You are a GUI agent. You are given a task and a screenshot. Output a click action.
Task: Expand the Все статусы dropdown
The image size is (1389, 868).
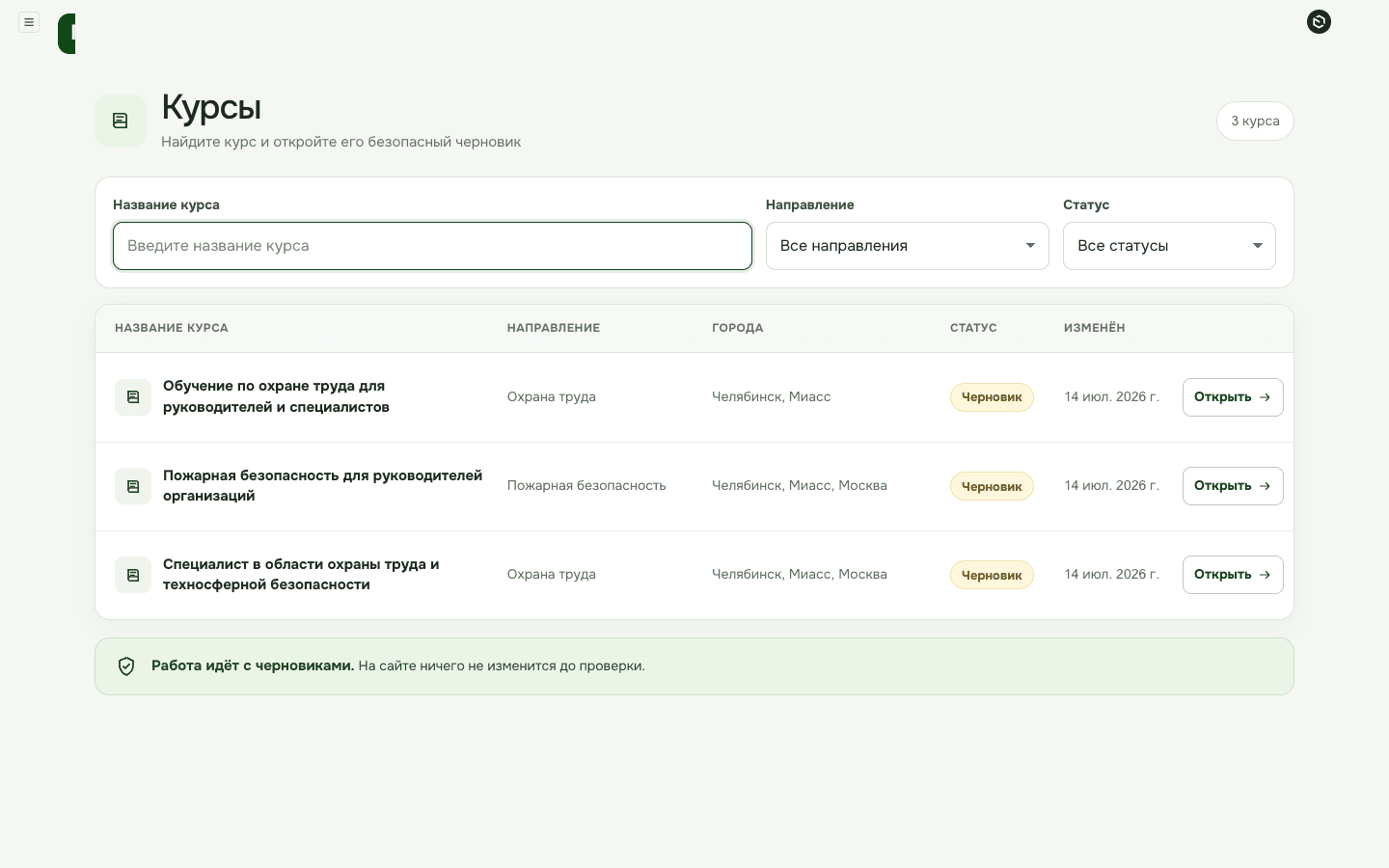[x=1169, y=246]
